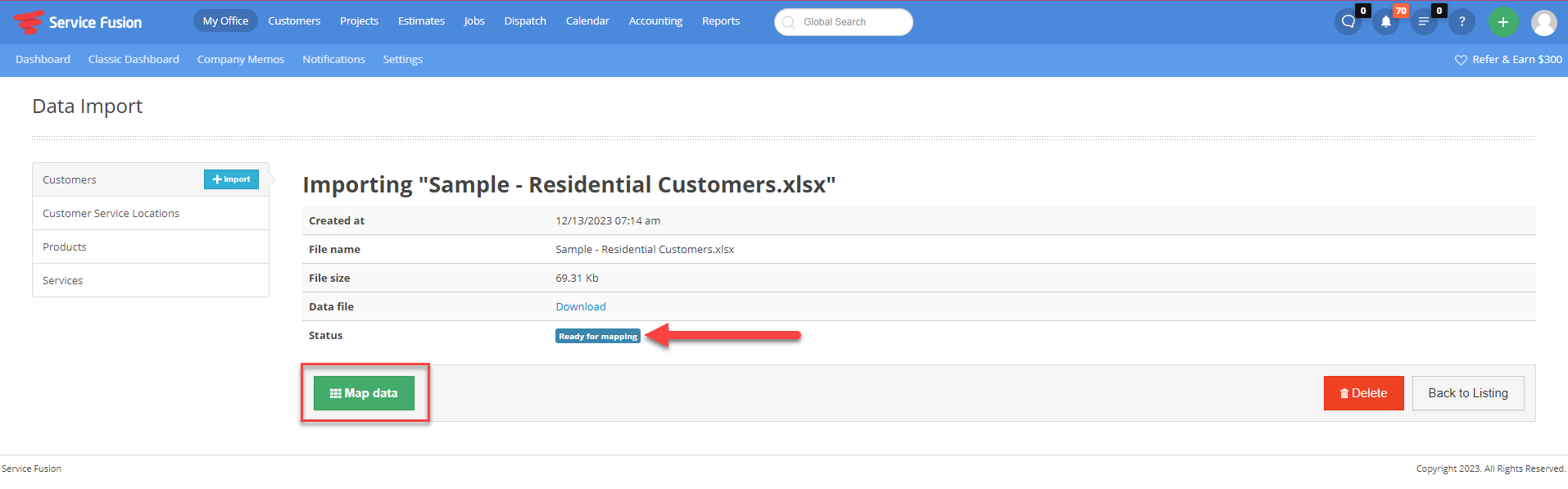
Task: Click the red Delete button
Action: coord(1363,393)
